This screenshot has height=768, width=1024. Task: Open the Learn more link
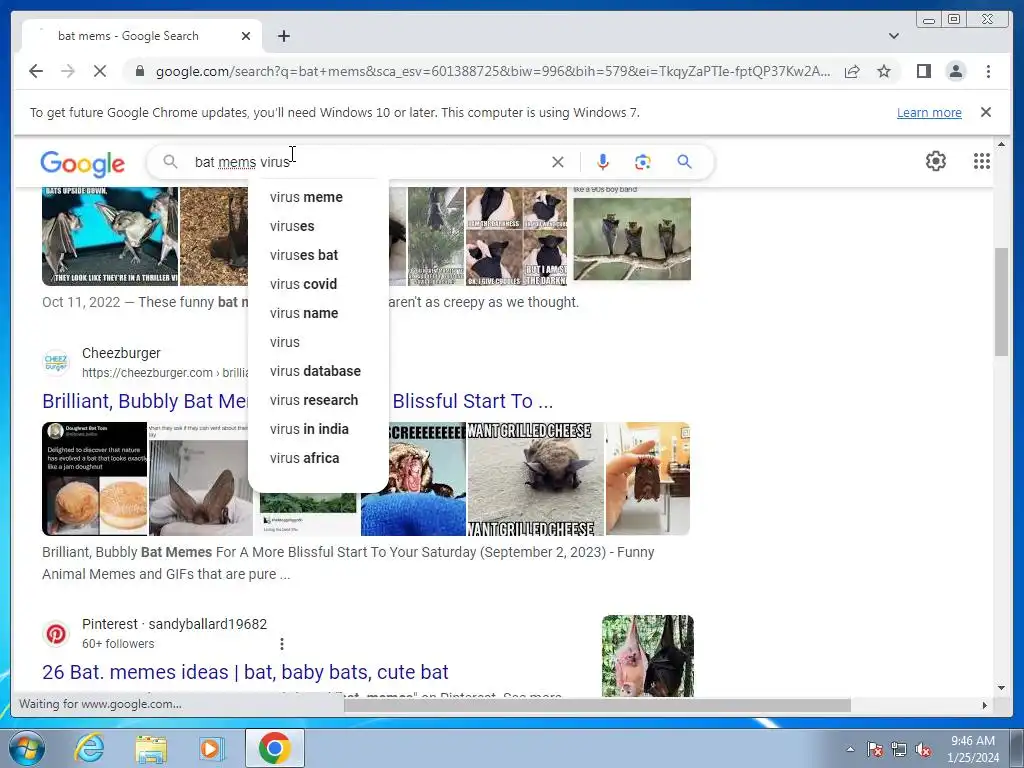(x=929, y=112)
